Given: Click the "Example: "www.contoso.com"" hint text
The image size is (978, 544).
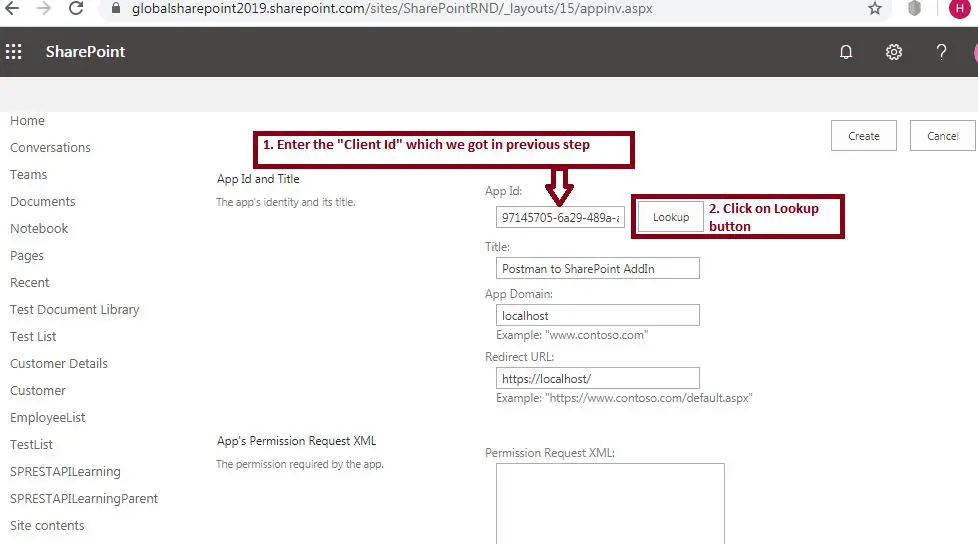Looking at the screenshot, I should pos(572,335).
